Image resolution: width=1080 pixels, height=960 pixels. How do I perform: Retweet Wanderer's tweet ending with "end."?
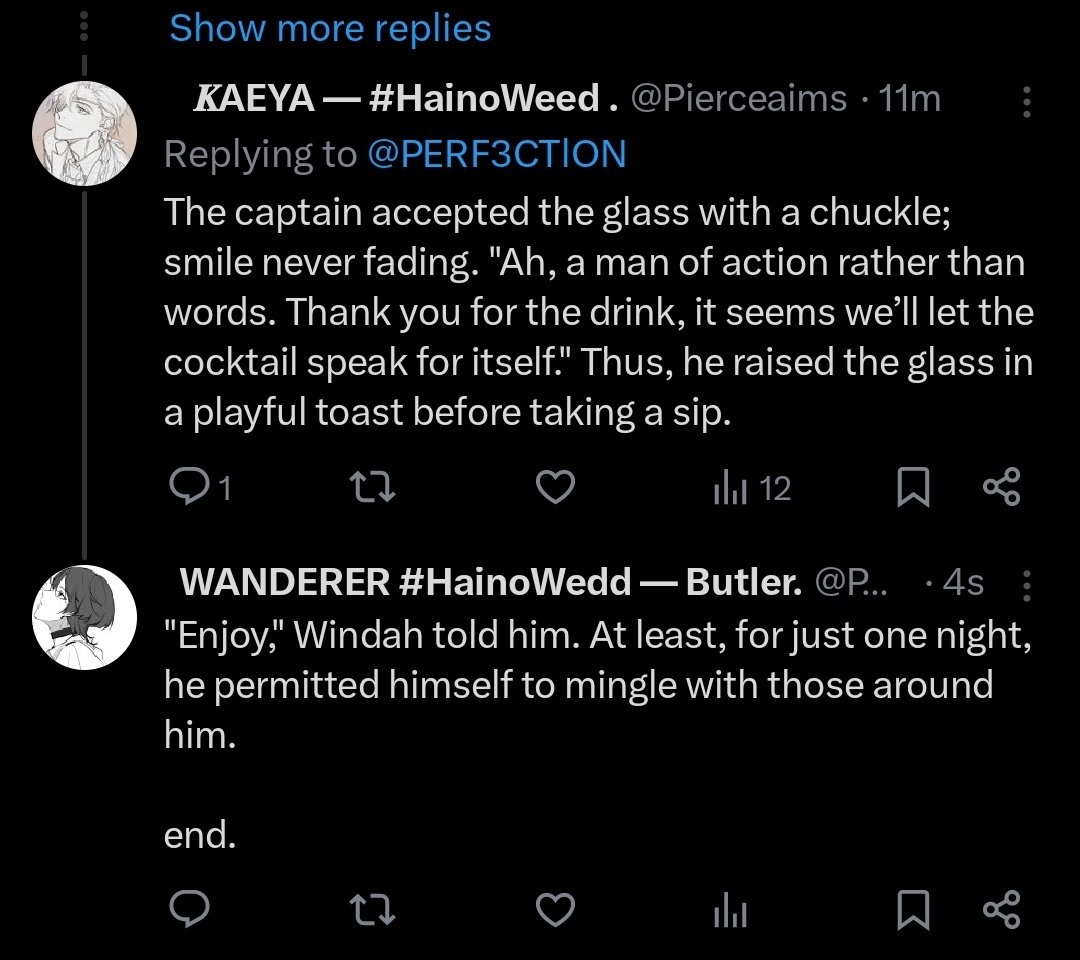[x=373, y=909]
